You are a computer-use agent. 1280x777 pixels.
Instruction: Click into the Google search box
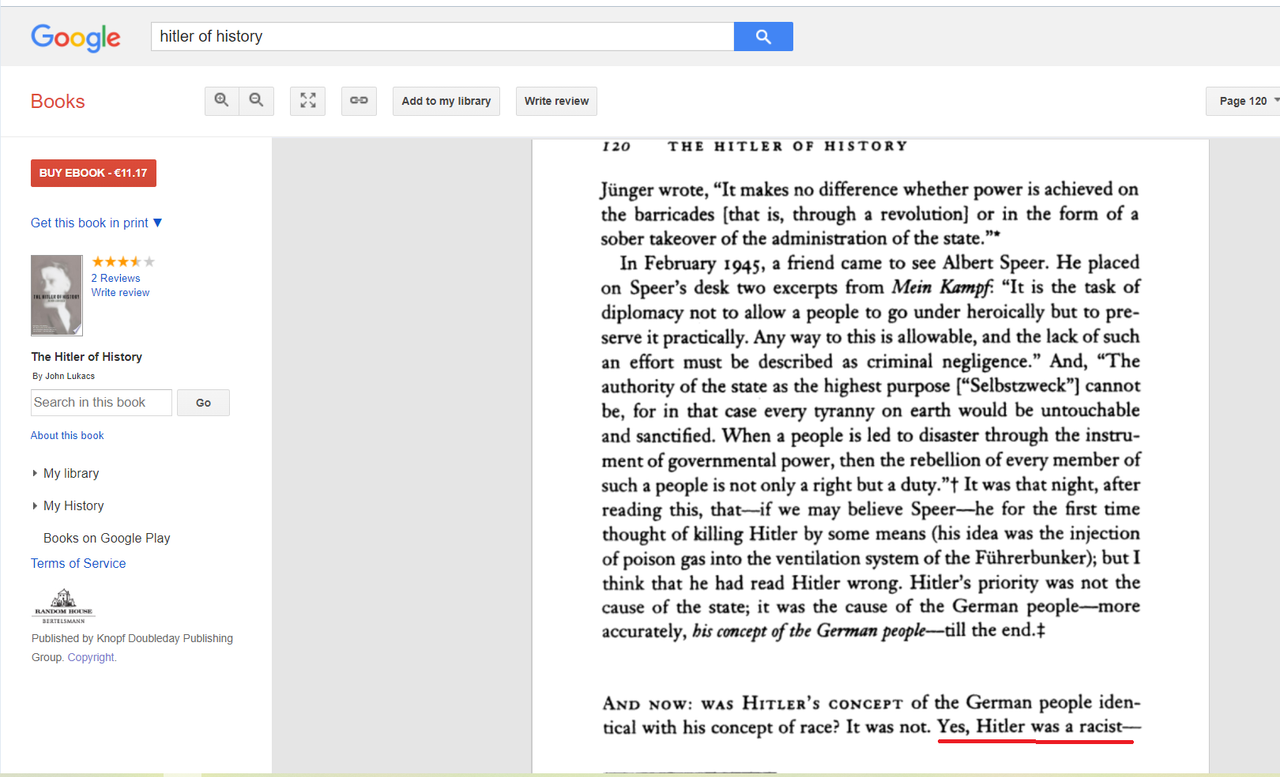click(x=442, y=37)
